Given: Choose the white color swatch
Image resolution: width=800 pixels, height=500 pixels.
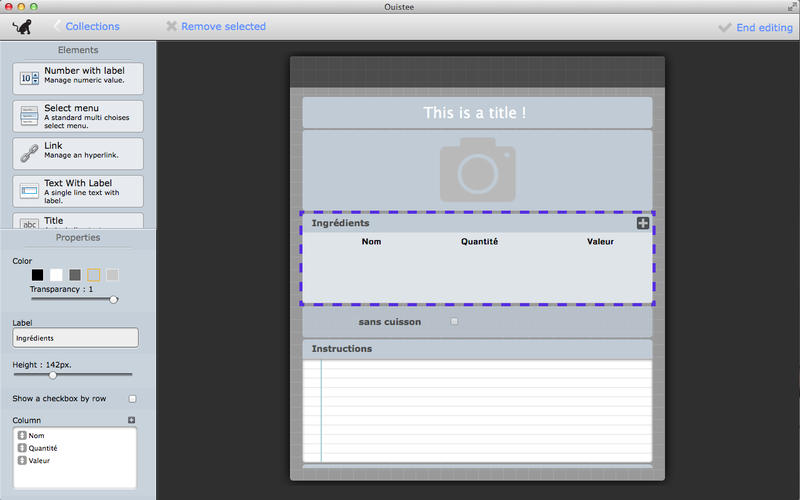Looking at the screenshot, I should point(56,275).
